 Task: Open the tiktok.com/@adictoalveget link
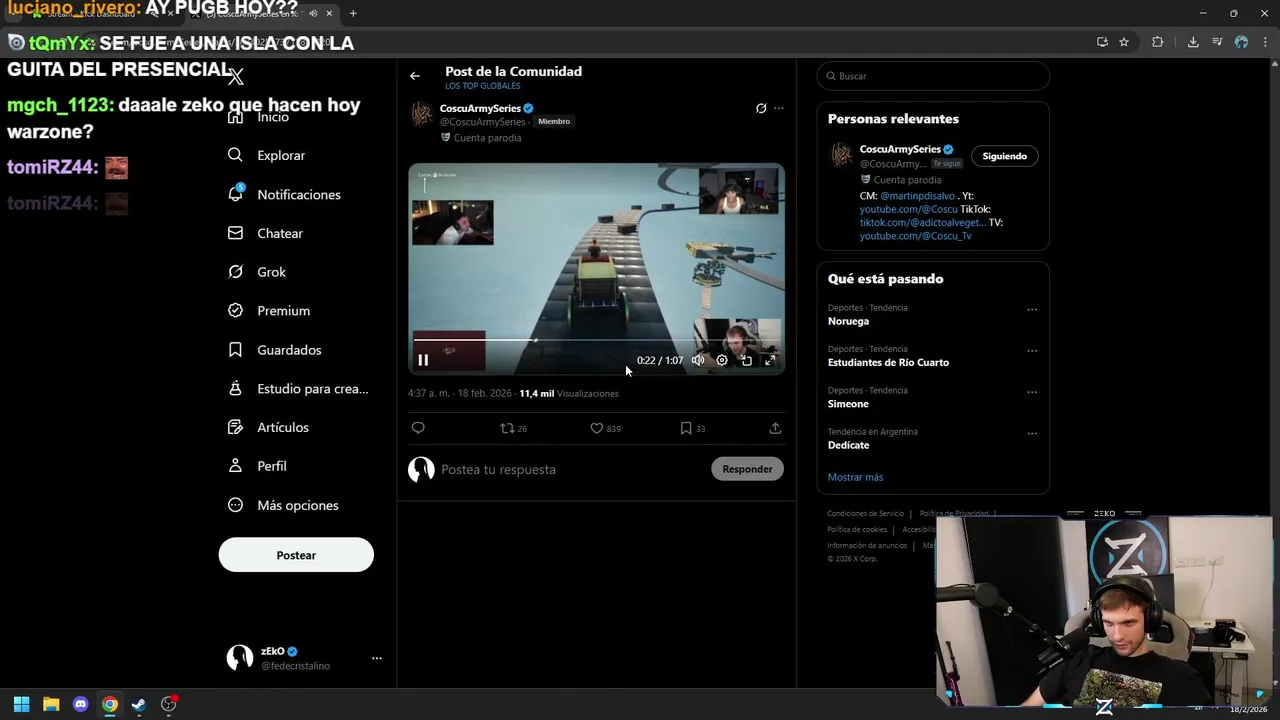(922, 222)
